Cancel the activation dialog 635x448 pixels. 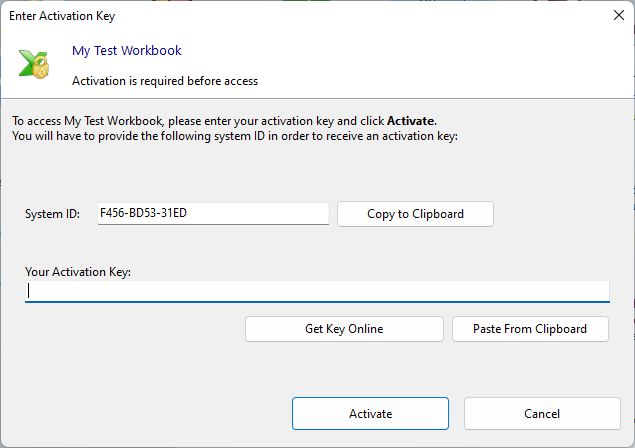coord(541,413)
